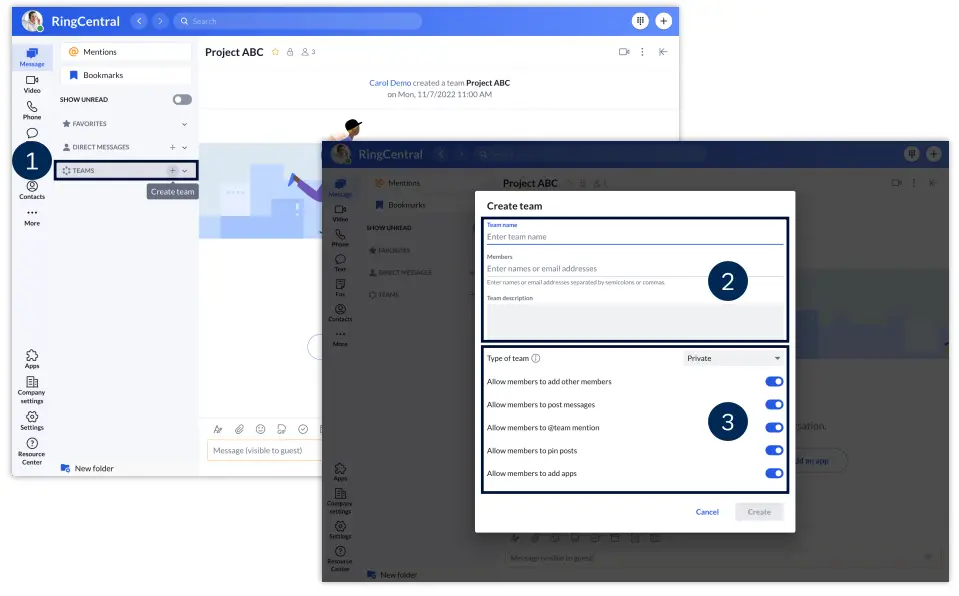Open Mentions in the back window
959x596 pixels.
click(x=126, y=52)
